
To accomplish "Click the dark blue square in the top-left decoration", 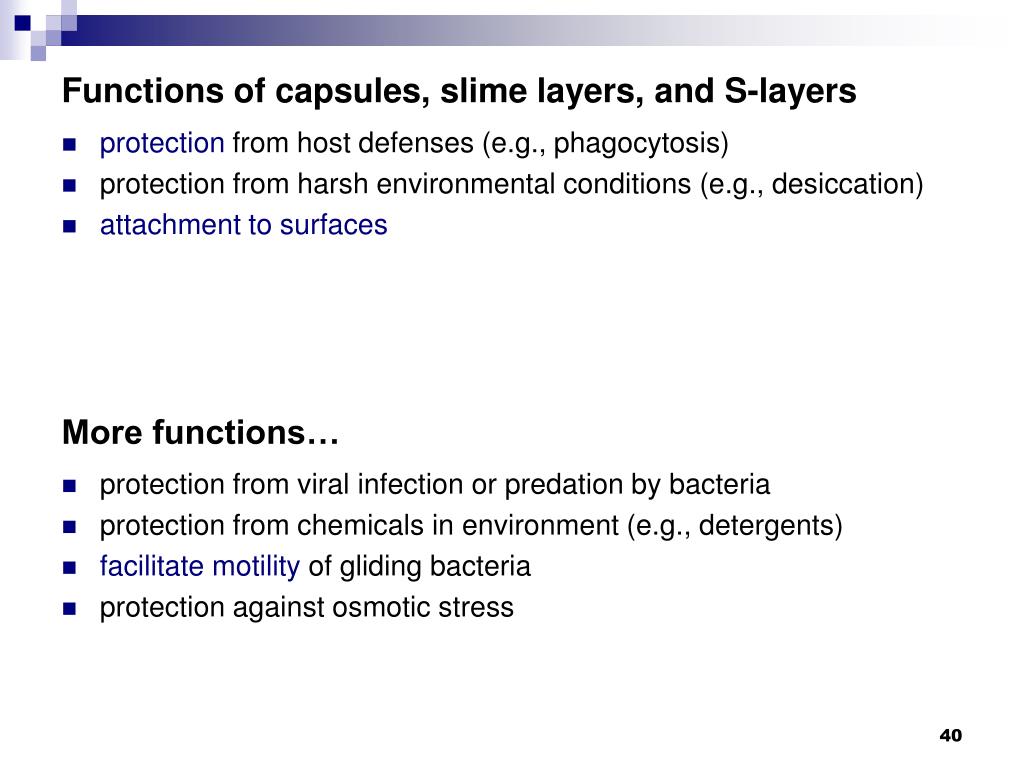I will click(x=22, y=23).
